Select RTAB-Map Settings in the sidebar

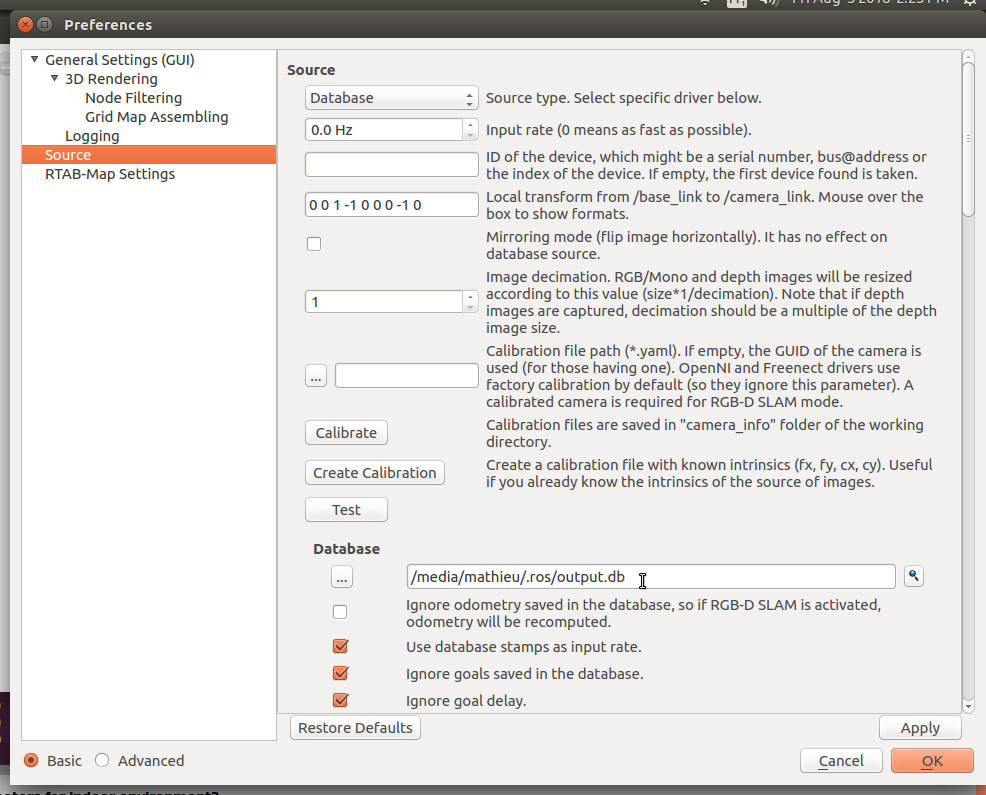pyautogui.click(x=110, y=174)
